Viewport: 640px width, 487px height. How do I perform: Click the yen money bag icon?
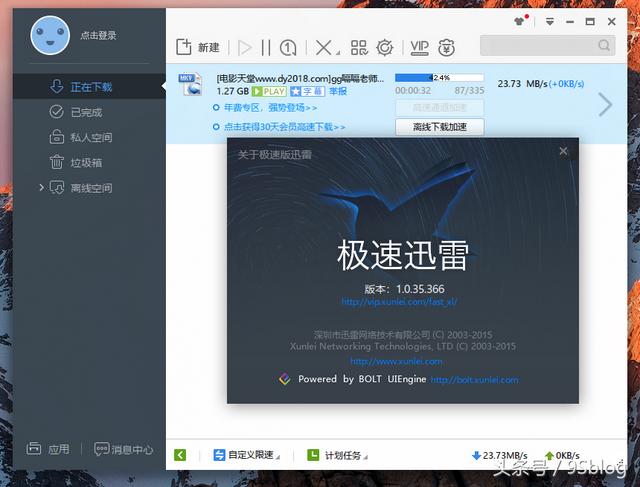(446, 47)
